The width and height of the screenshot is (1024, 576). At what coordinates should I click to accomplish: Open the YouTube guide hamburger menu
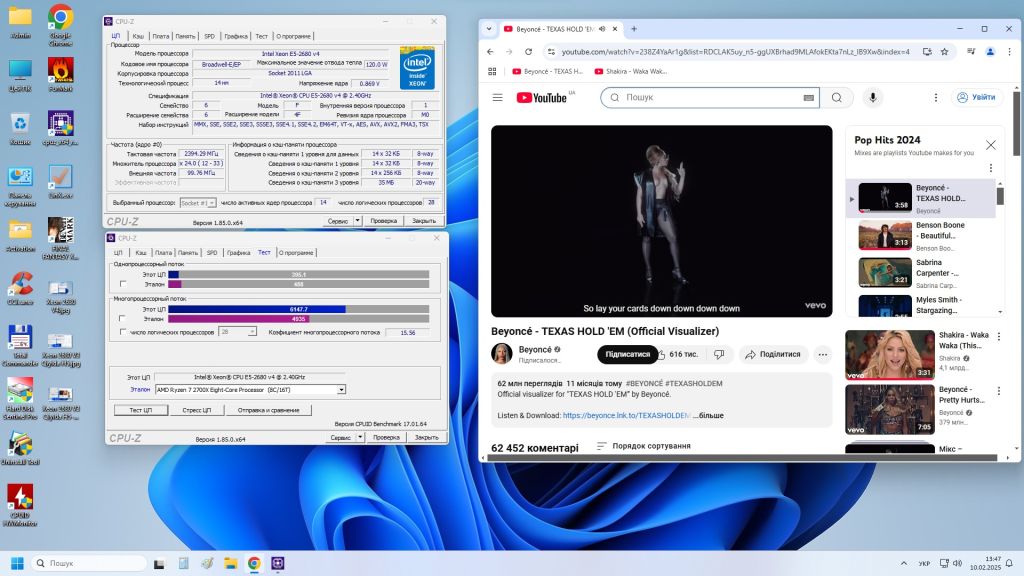[x=498, y=97]
